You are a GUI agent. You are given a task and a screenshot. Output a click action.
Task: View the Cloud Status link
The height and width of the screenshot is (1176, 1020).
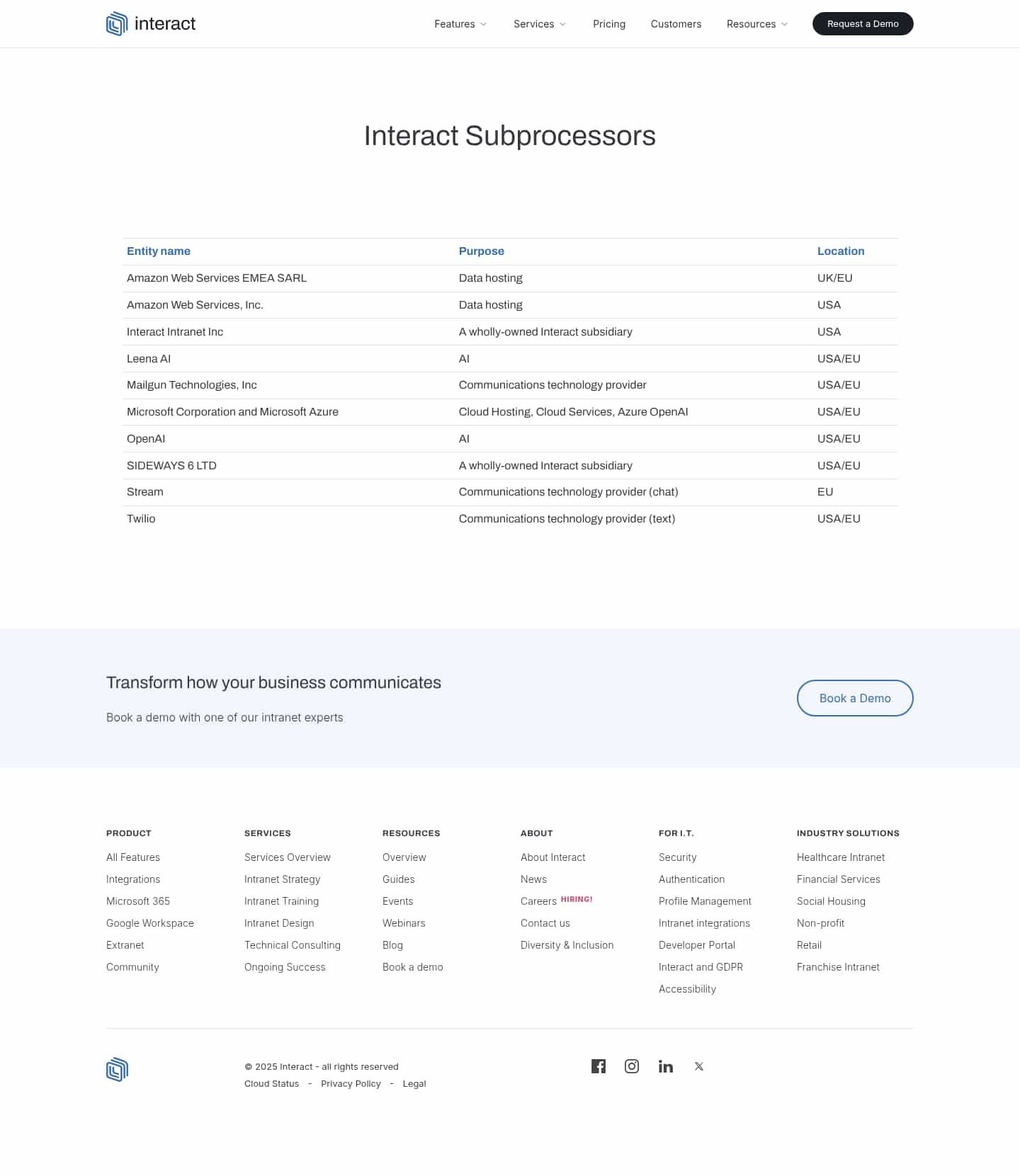271,1084
